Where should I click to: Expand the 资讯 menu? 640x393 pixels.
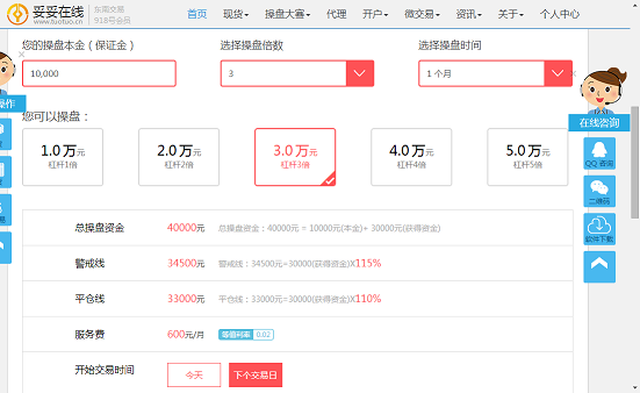coord(469,14)
